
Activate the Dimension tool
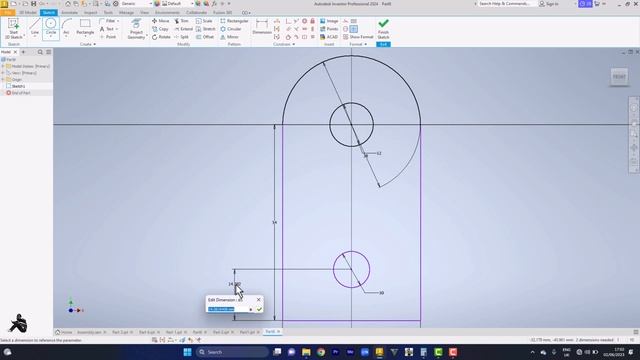tap(262, 27)
